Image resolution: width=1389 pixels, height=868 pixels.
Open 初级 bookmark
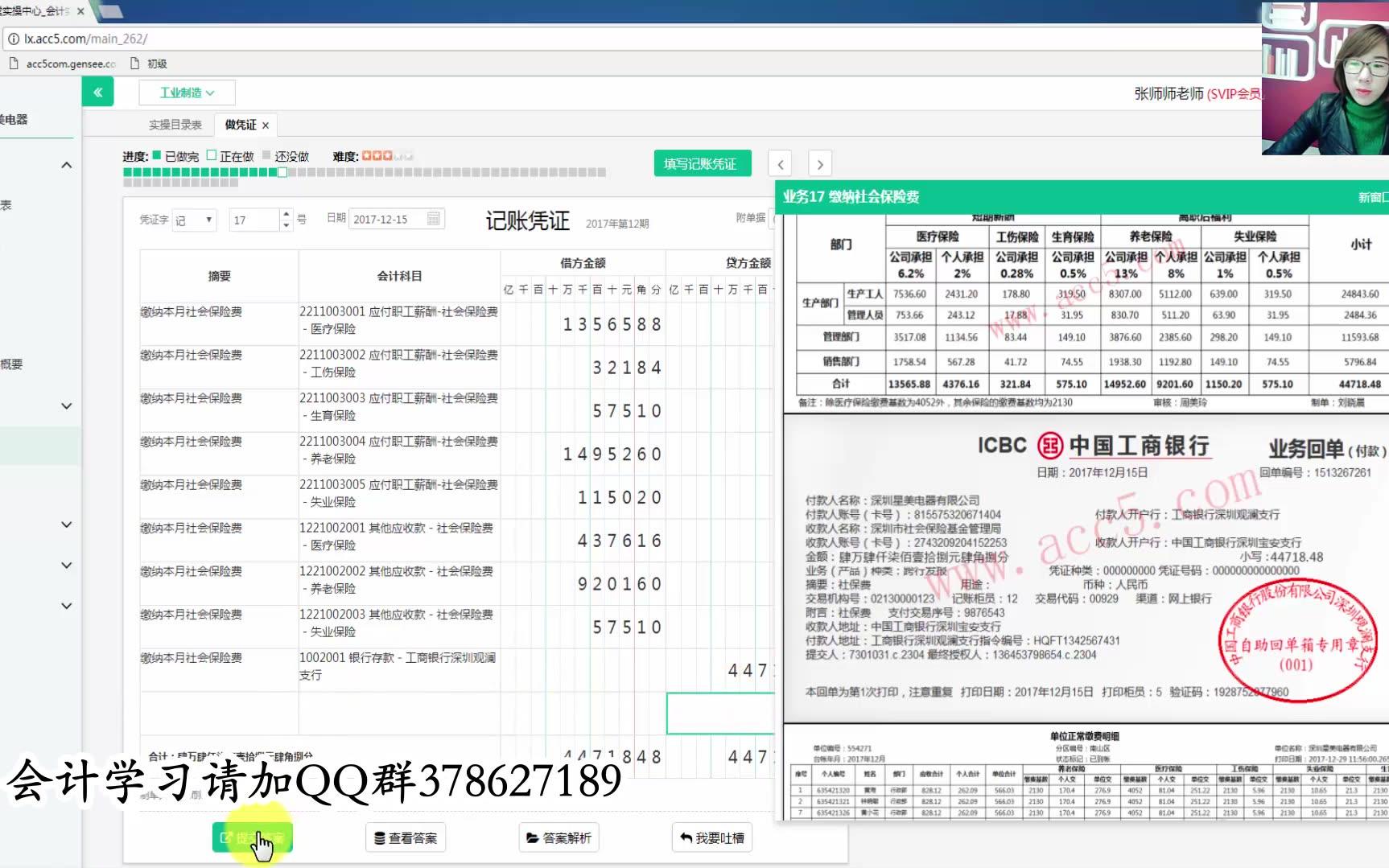(x=149, y=64)
